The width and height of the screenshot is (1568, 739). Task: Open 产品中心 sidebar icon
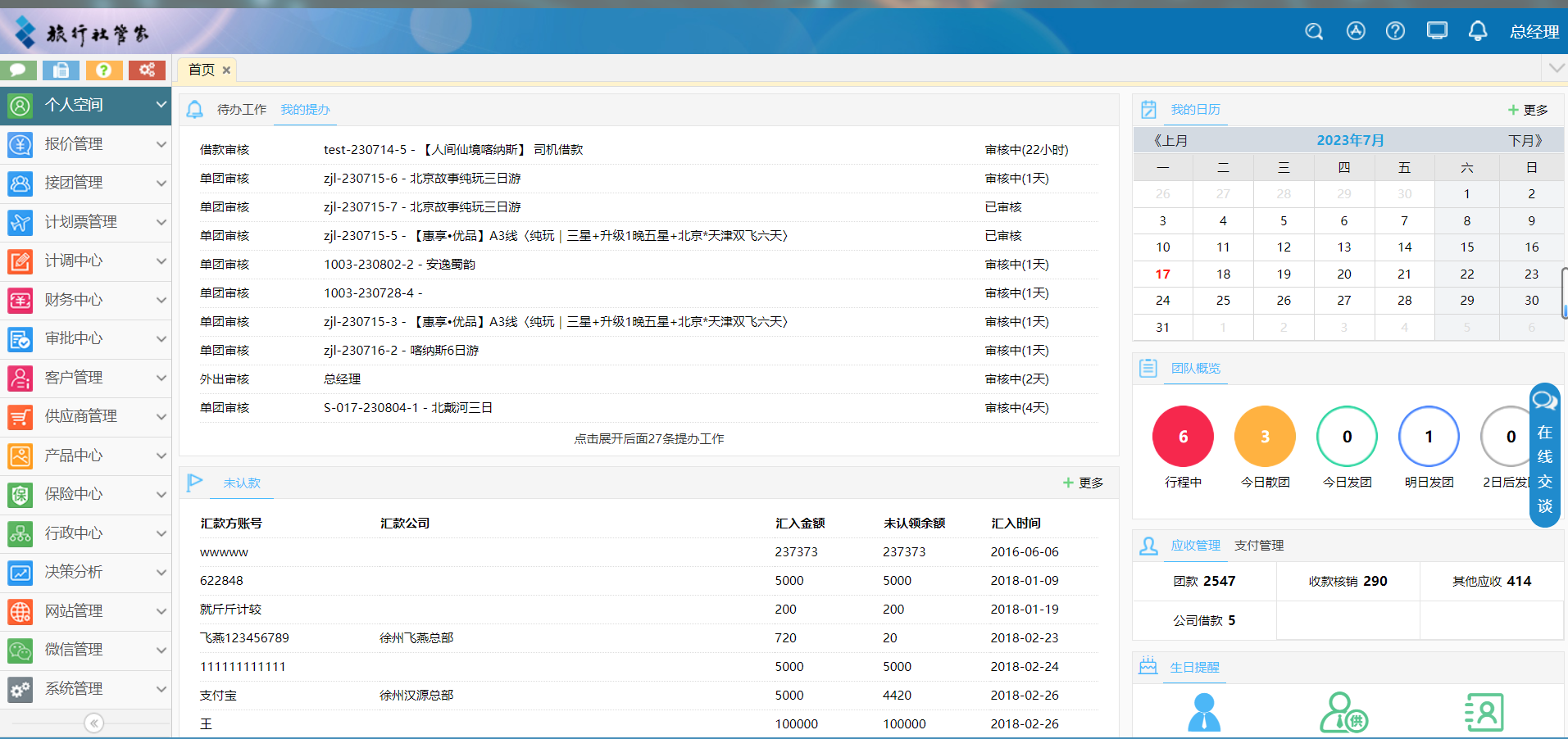(20, 456)
